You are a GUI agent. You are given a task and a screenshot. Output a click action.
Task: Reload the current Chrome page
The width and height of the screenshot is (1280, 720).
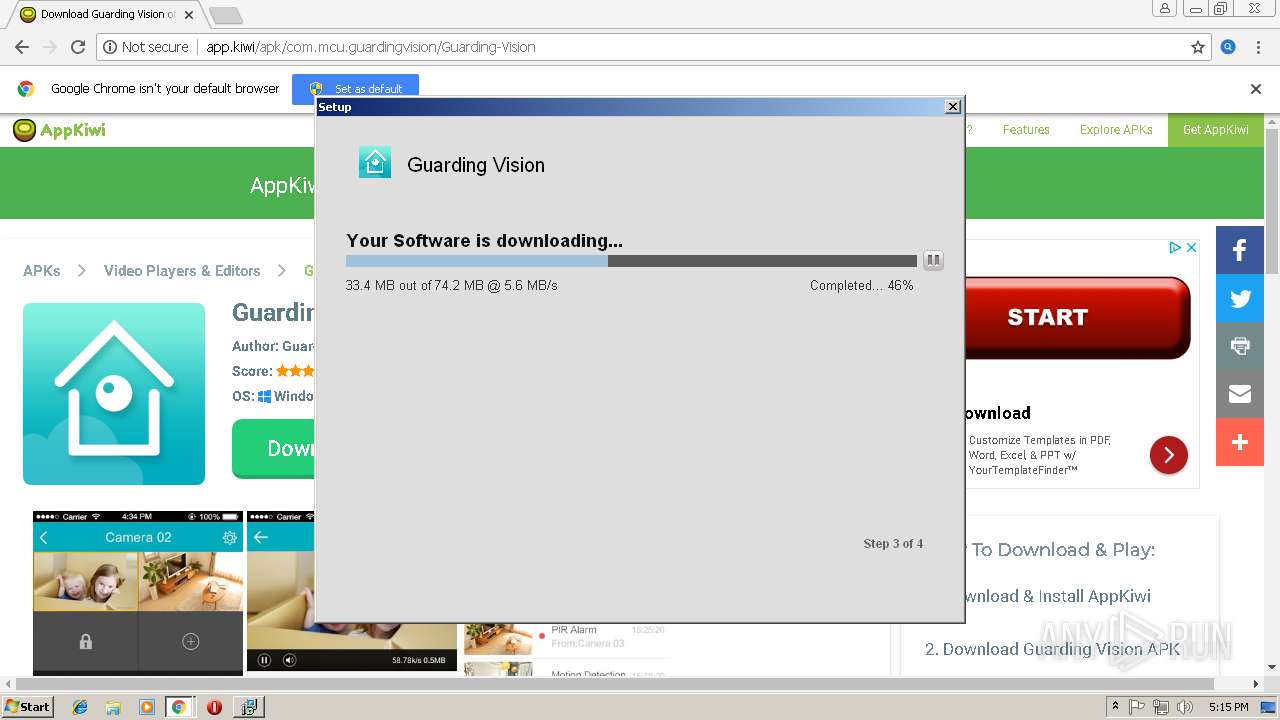tap(78, 47)
